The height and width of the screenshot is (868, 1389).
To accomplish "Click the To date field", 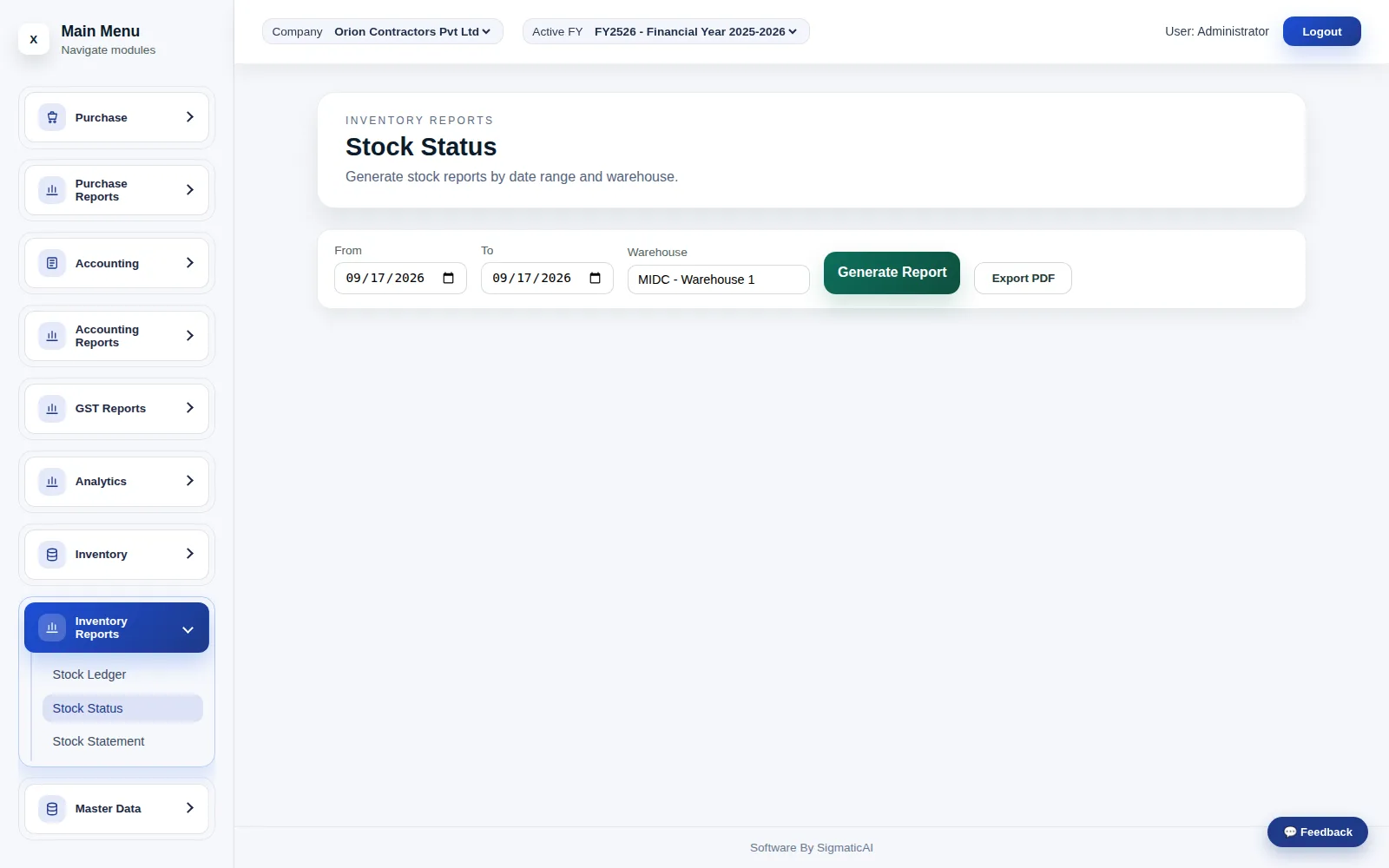I will tap(547, 278).
